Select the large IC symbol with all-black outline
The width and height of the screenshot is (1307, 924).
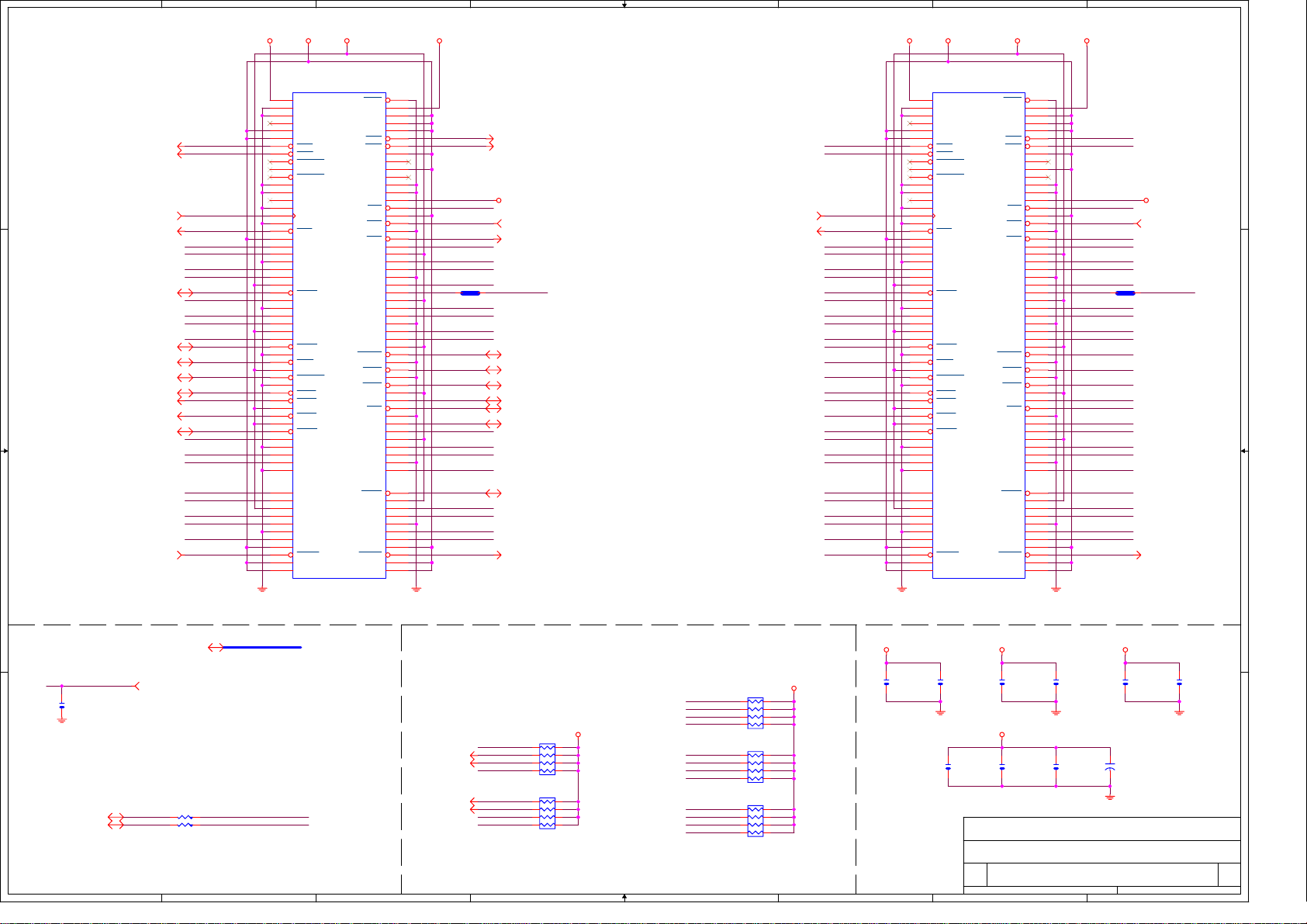point(339,335)
